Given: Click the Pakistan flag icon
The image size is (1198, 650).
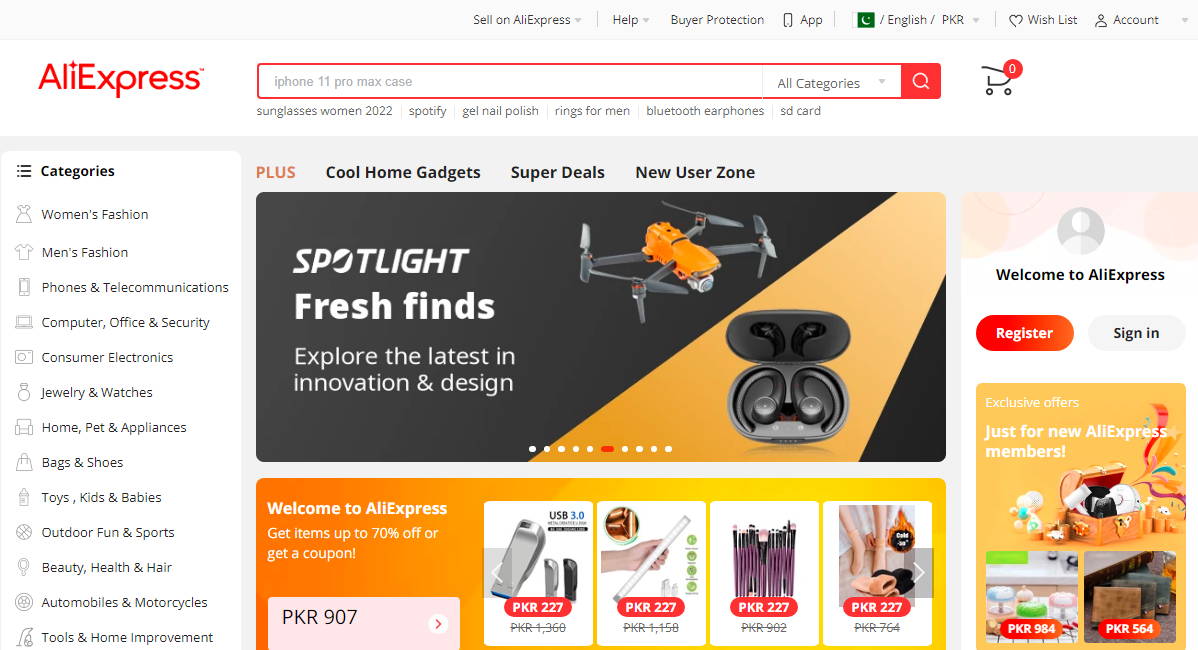Looking at the screenshot, I should coord(866,20).
